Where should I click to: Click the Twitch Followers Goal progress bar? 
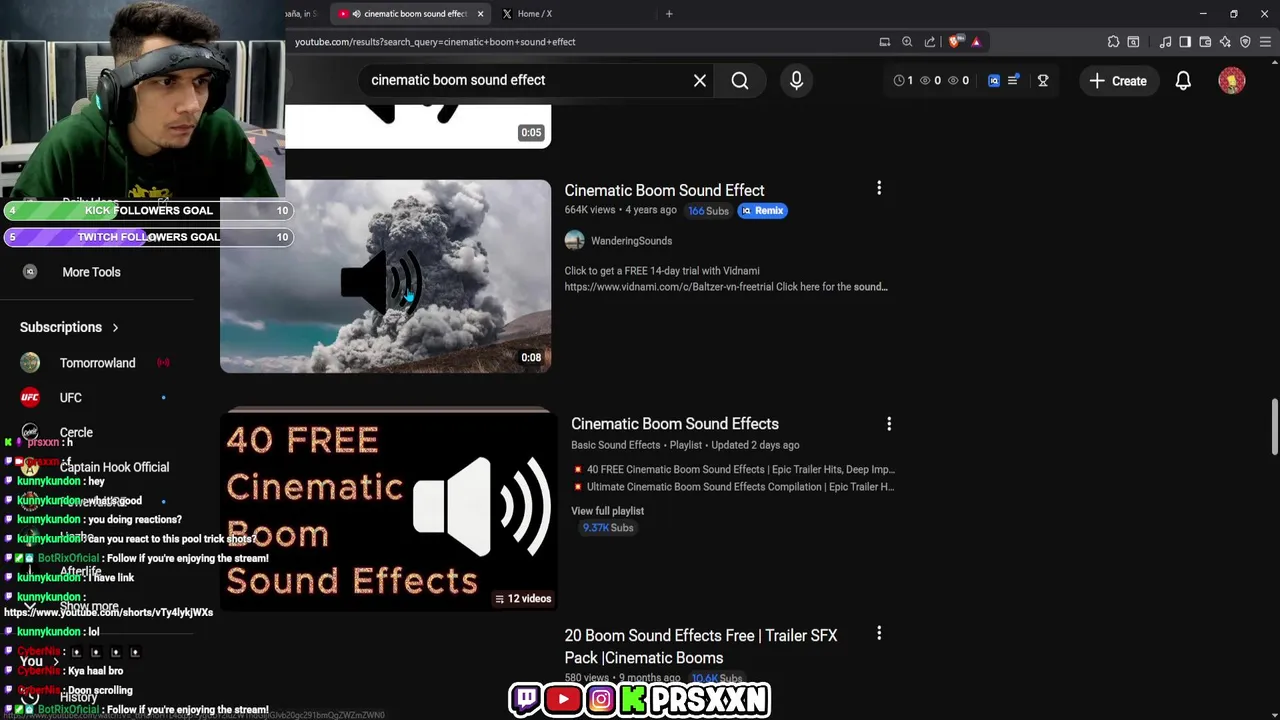[x=149, y=237]
